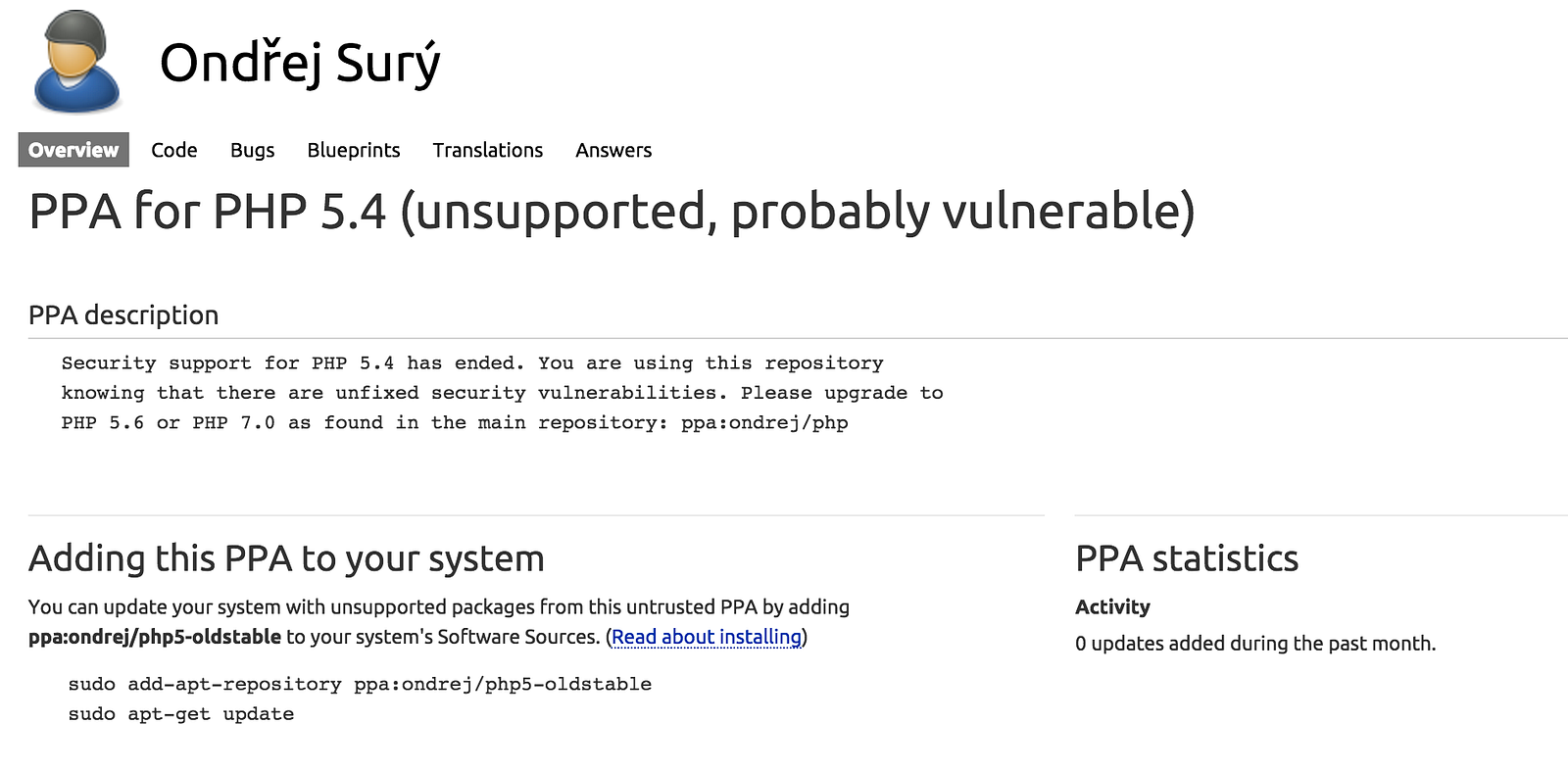
Task: Click the Adding this PPA heading
Action: pyautogui.click(x=286, y=558)
